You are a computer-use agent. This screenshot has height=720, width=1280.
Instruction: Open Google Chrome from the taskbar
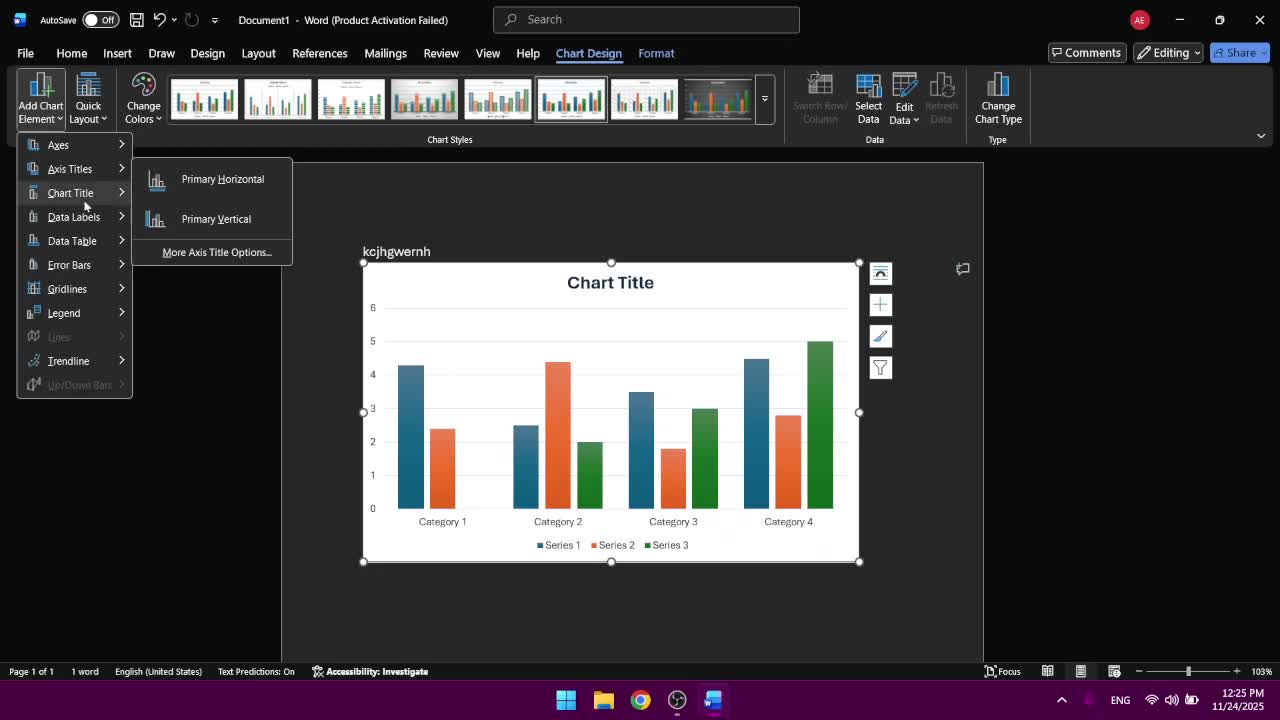click(640, 700)
